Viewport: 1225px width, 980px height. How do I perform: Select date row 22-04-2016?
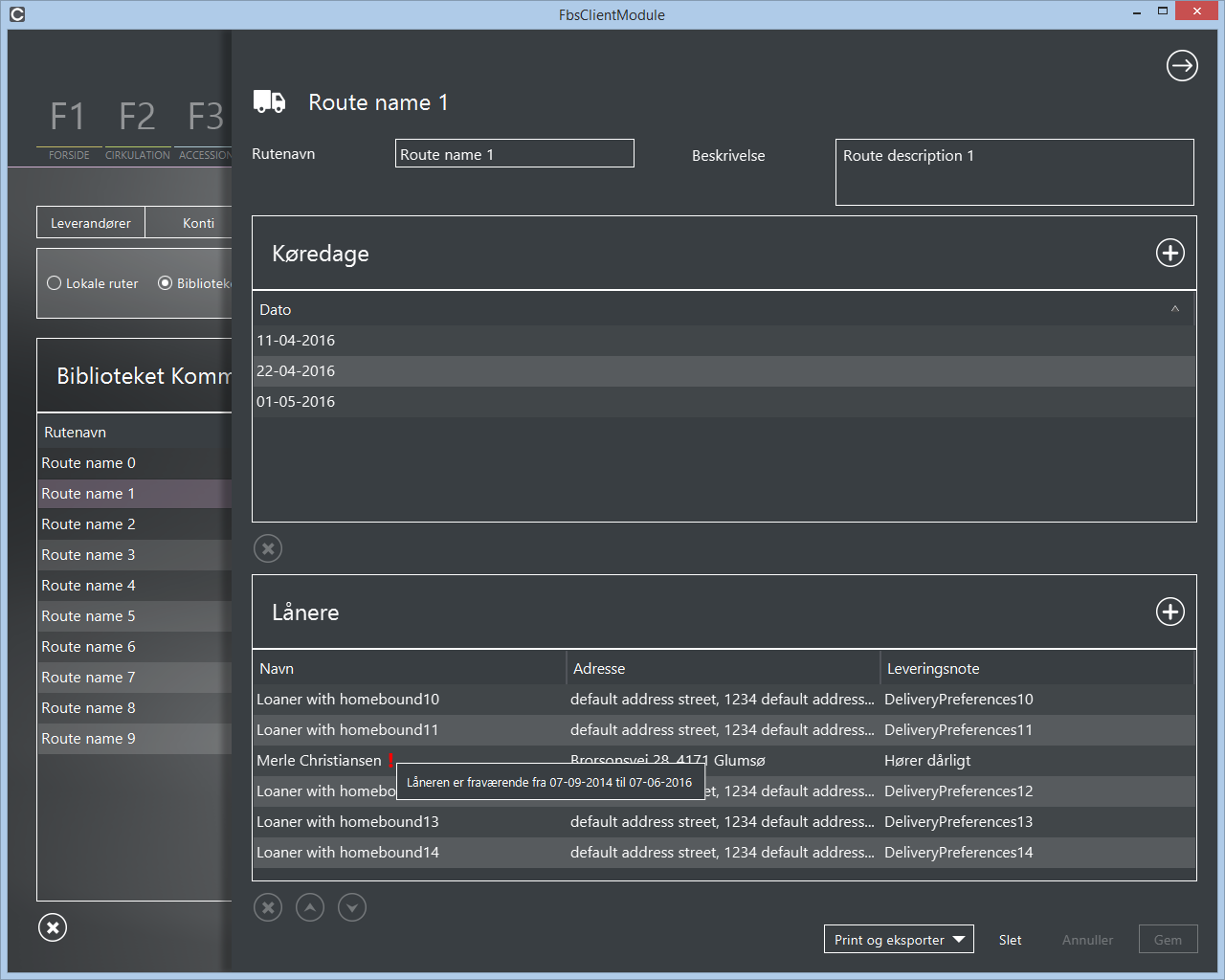coord(724,370)
